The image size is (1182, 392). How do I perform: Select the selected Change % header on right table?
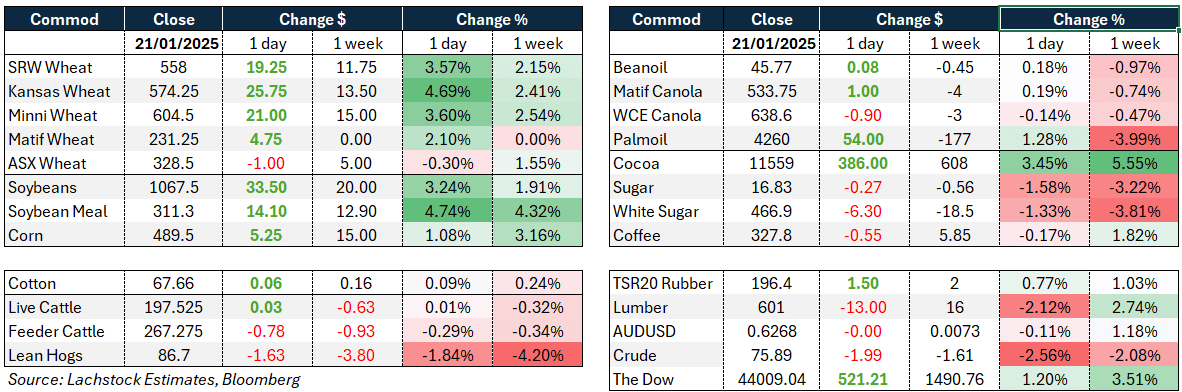pos(1088,19)
